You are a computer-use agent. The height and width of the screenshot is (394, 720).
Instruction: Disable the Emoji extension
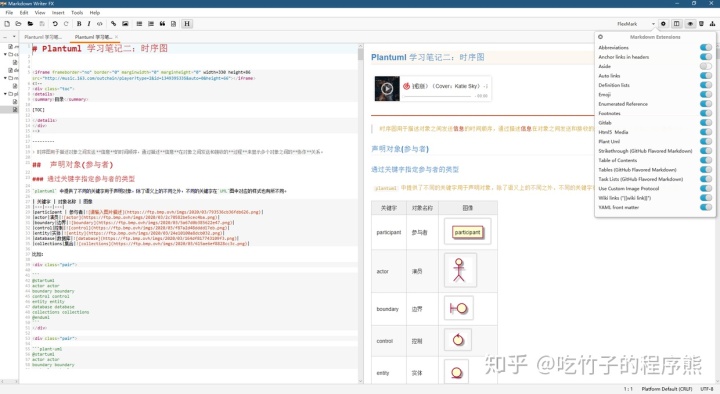705,95
